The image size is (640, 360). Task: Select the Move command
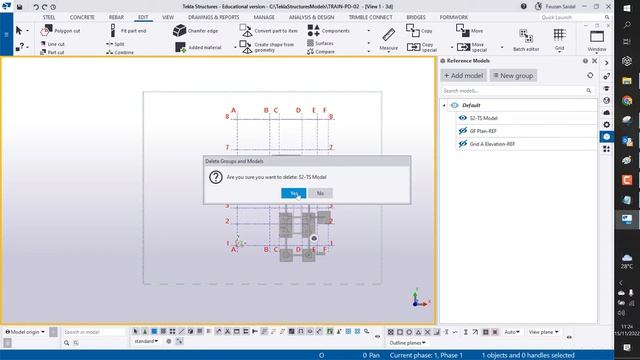469,31
